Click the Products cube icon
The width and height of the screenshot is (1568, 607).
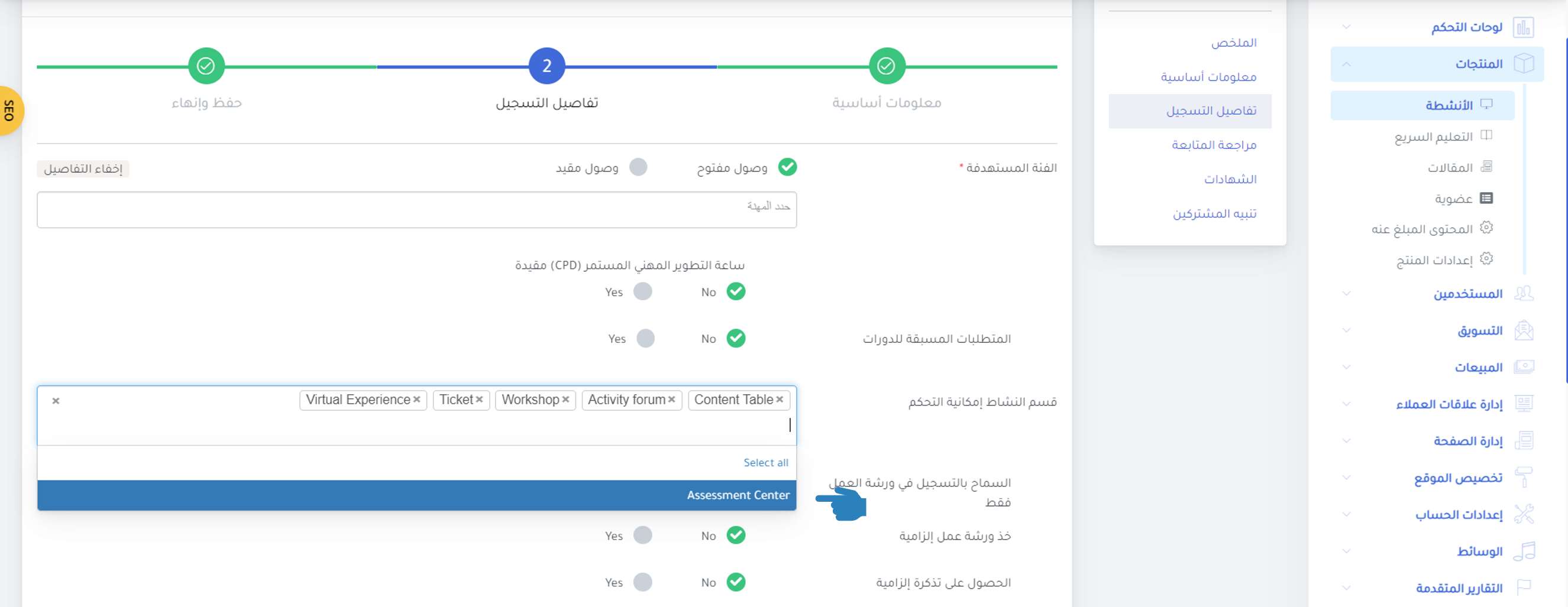(1523, 64)
